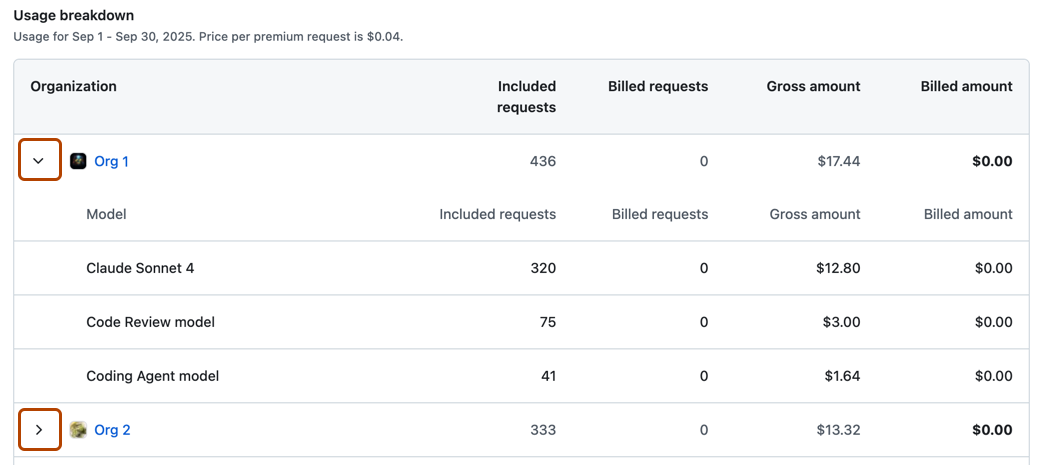
Task: Click the Org 2 avatar icon
Action: click(78, 430)
